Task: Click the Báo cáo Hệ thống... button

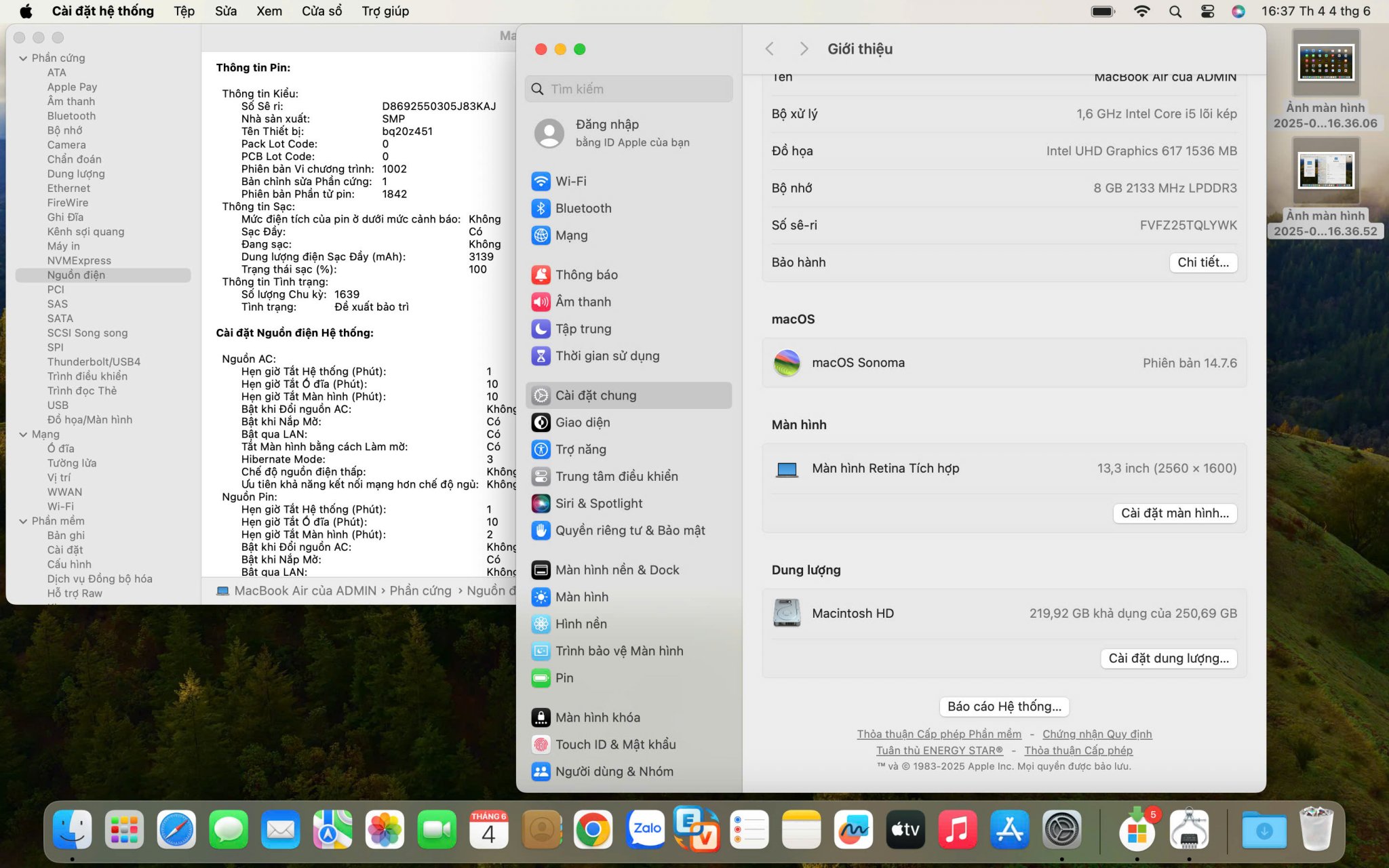Action: point(1004,707)
